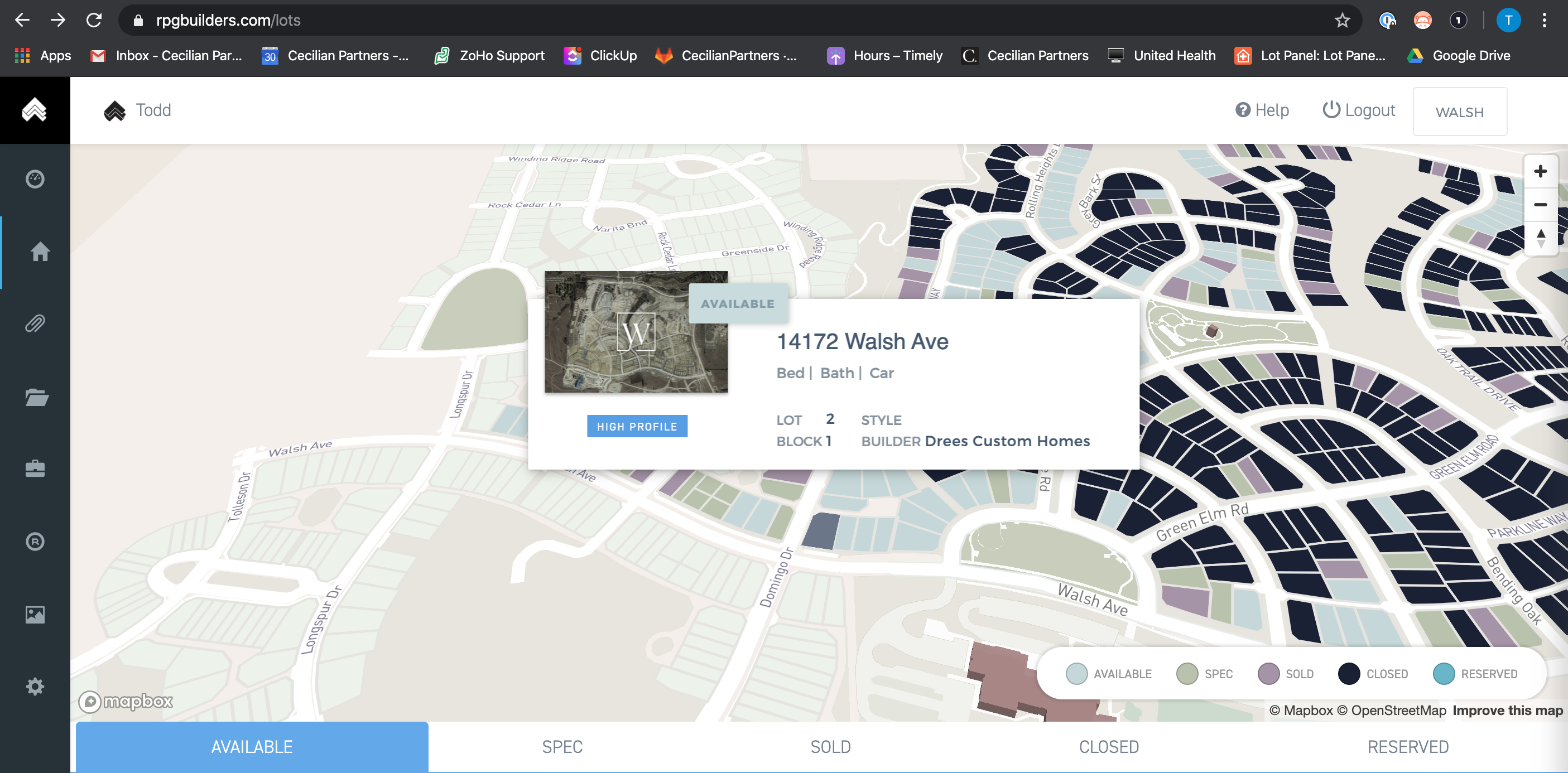Screen dimensions: 1568x773
Task: Click the home icon in sidebar
Action: pyautogui.click(x=39, y=251)
